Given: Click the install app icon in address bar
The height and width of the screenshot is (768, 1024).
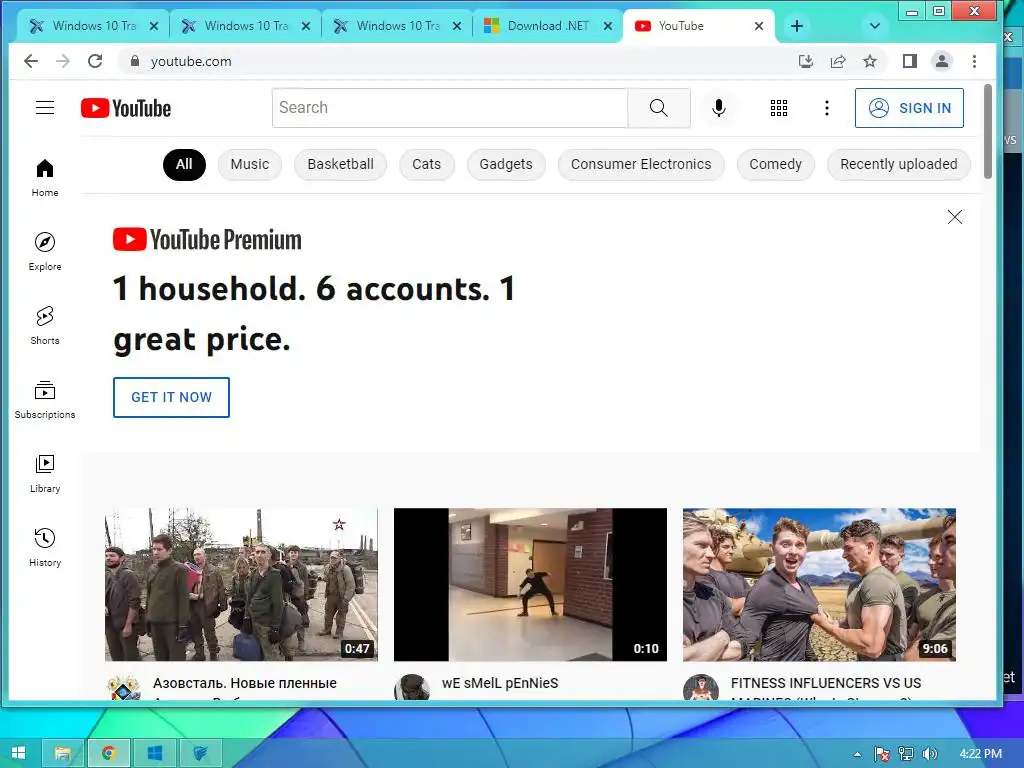Looking at the screenshot, I should (x=806, y=61).
